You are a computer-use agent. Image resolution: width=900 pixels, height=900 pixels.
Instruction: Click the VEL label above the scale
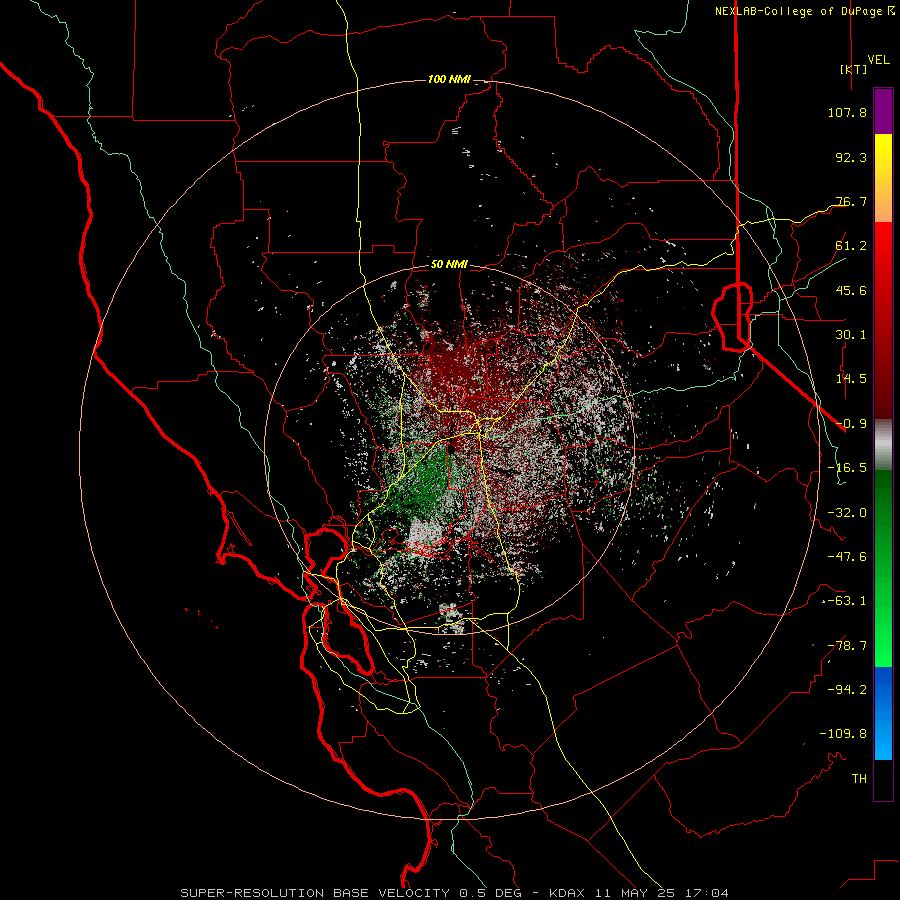(x=878, y=60)
